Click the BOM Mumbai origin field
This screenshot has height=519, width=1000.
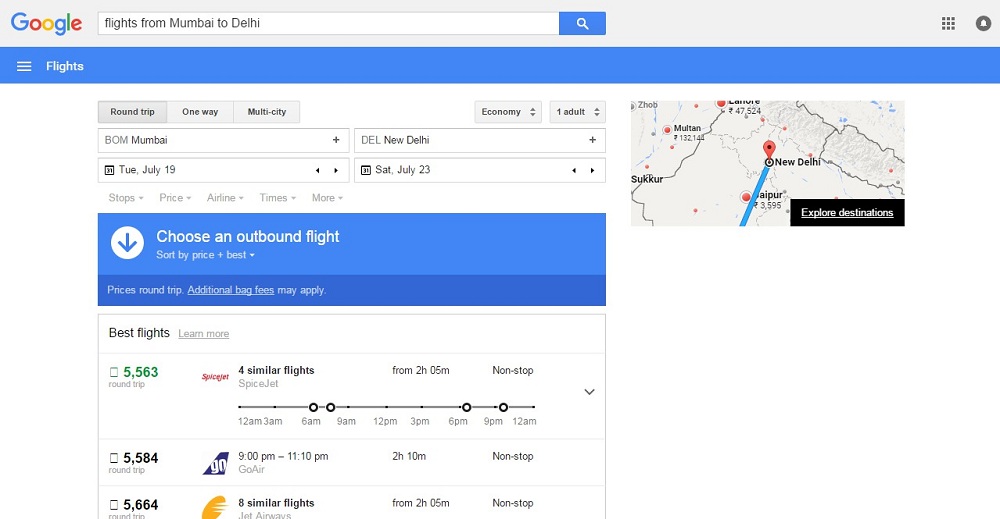(223, 140)
